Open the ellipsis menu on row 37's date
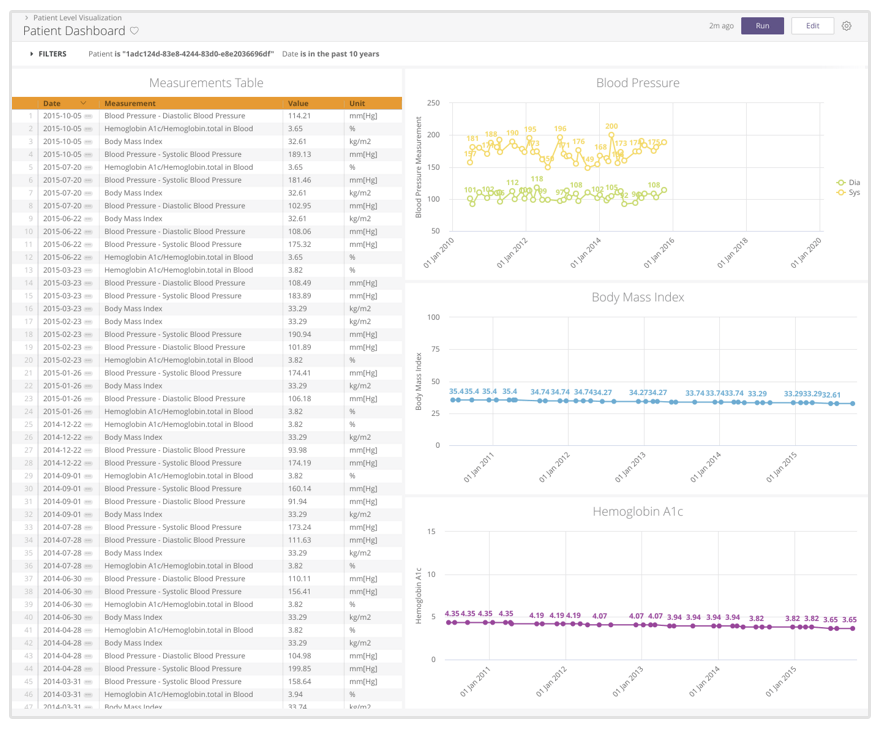Viewport: 880px width, 730px height. (x=88, y=579)
